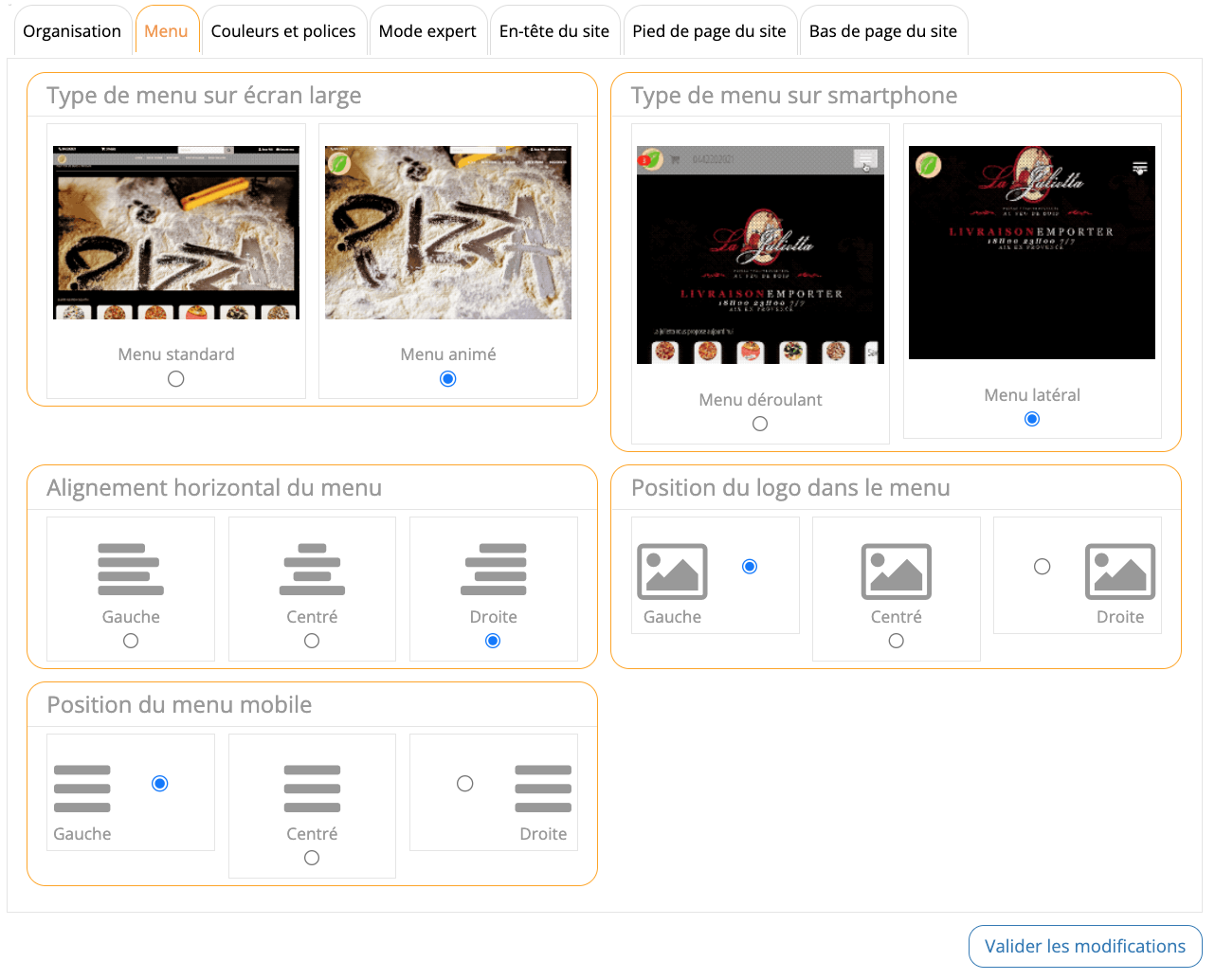The width and height of the screenshot is (1215, 980).
Task: Set logo position to Droite radio button
Action: pos(1043,567)
